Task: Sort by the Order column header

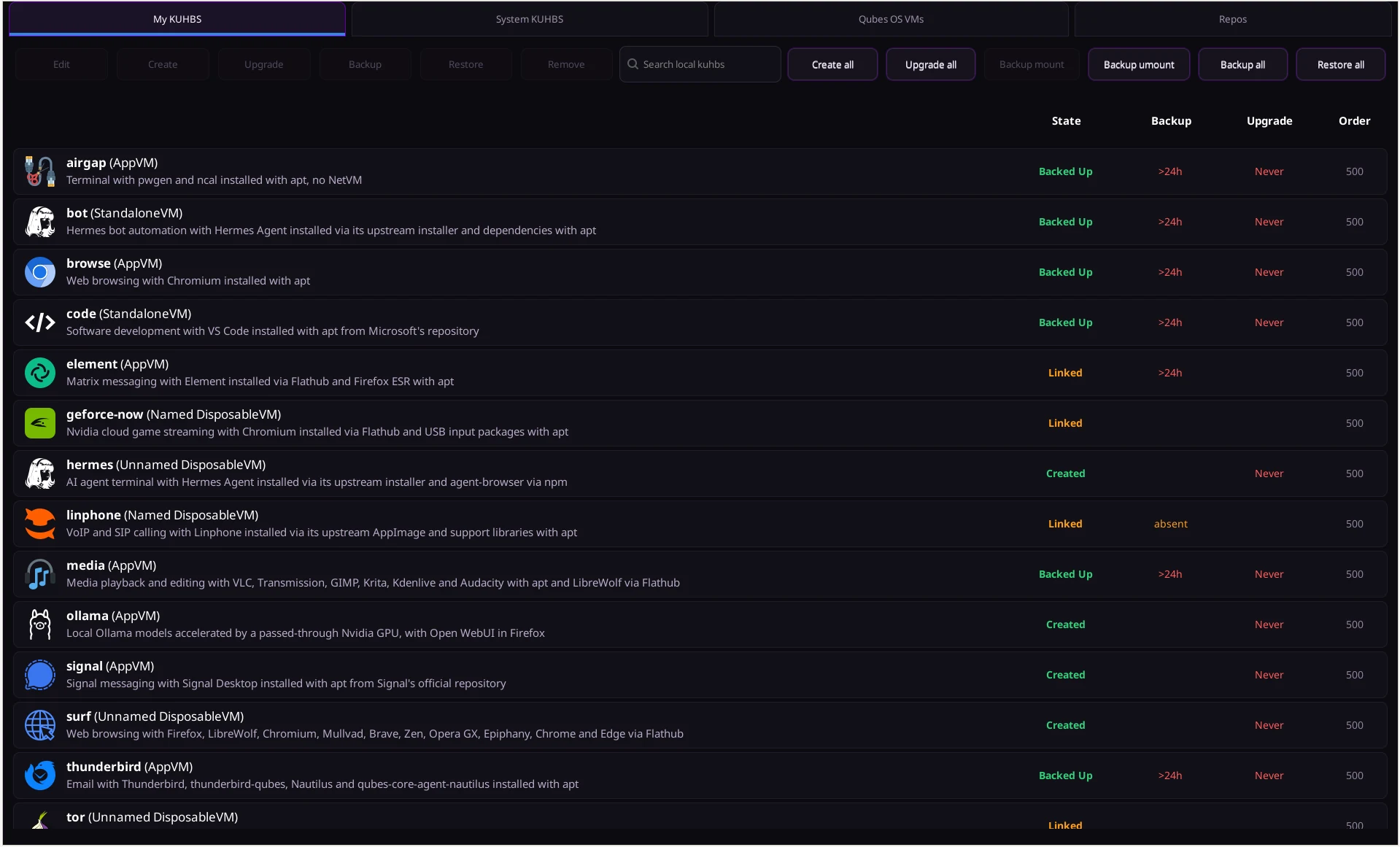Action: tap(1354, 121)
